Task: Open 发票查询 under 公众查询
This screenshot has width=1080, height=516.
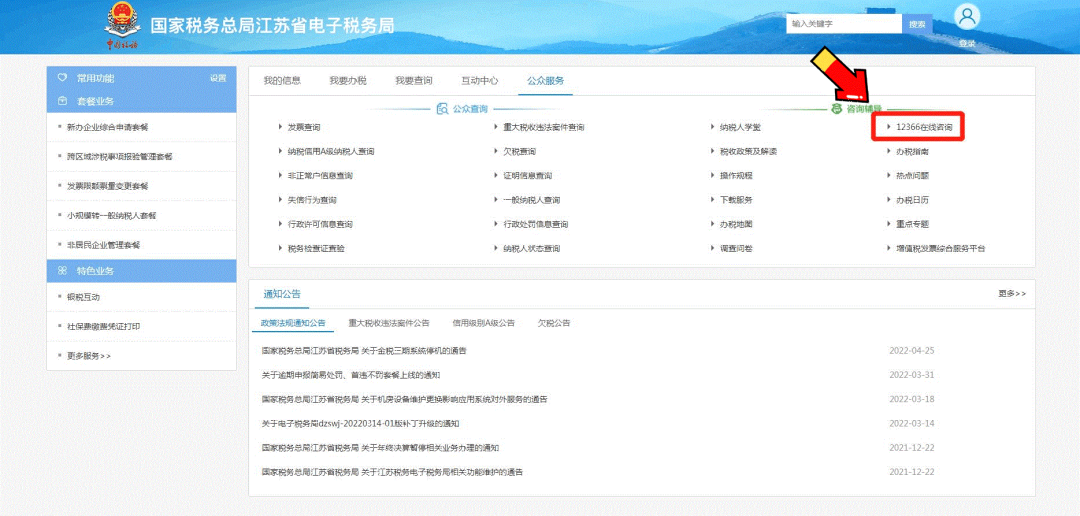Action: 304,127
